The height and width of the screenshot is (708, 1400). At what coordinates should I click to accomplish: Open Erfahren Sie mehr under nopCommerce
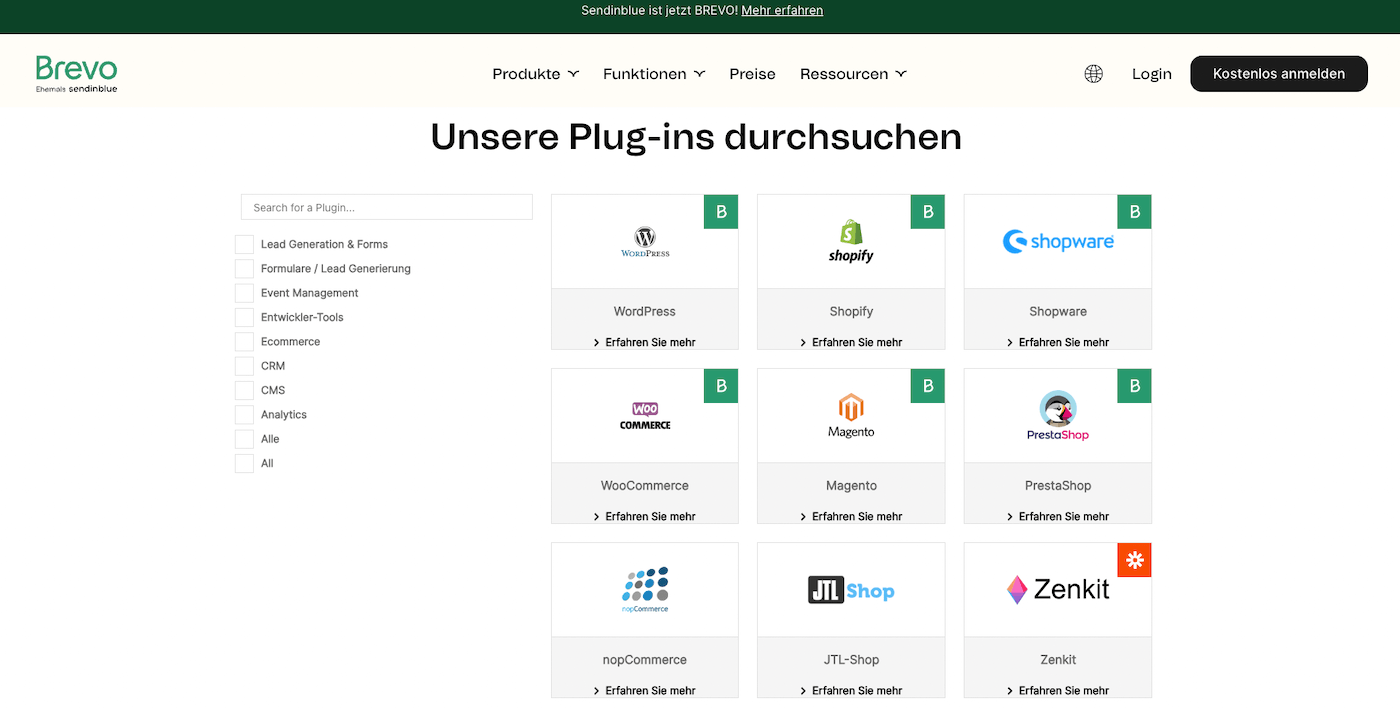coord(645,690)
